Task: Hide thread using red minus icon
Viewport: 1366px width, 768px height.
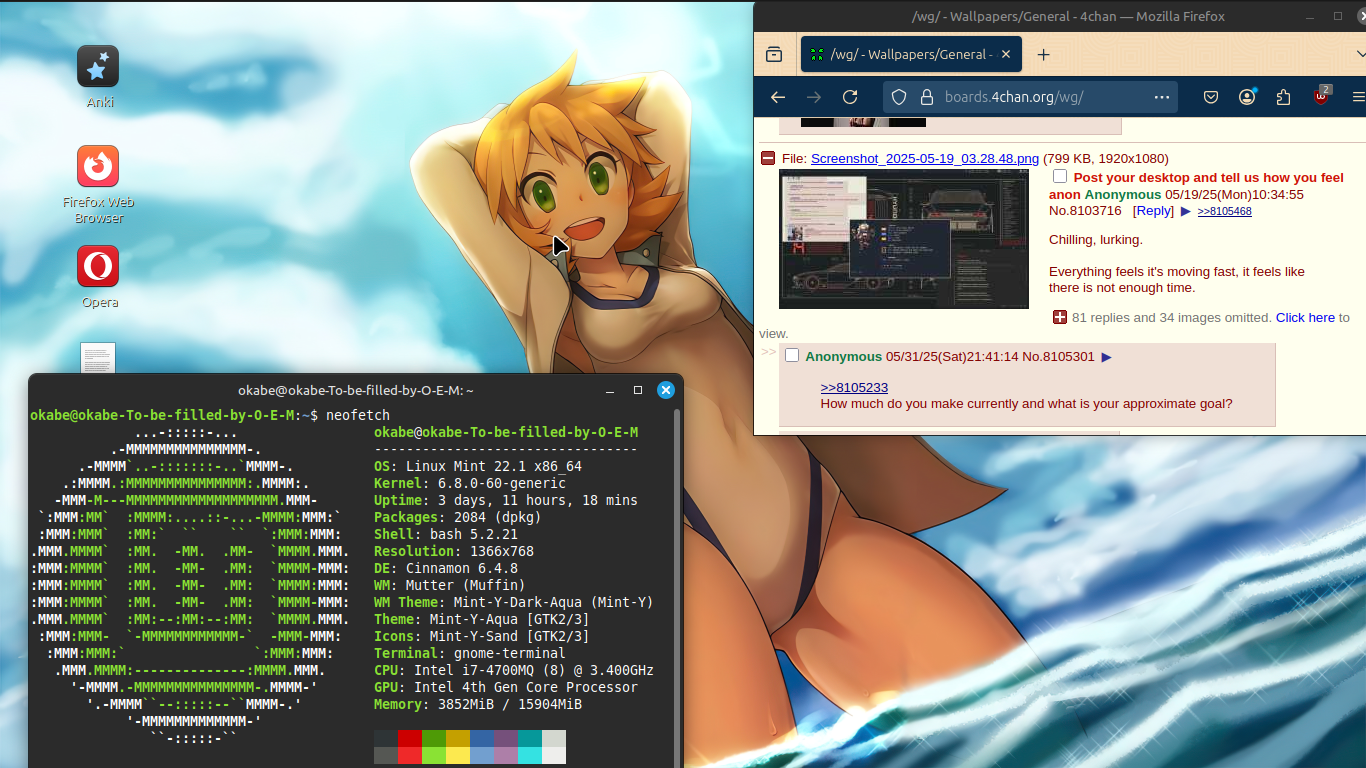Action: 768,158
